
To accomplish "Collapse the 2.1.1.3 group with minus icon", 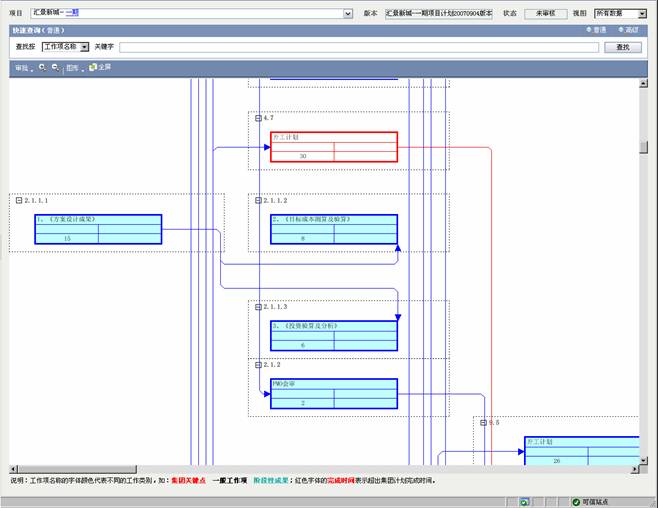I will click(x=257, y=307).
